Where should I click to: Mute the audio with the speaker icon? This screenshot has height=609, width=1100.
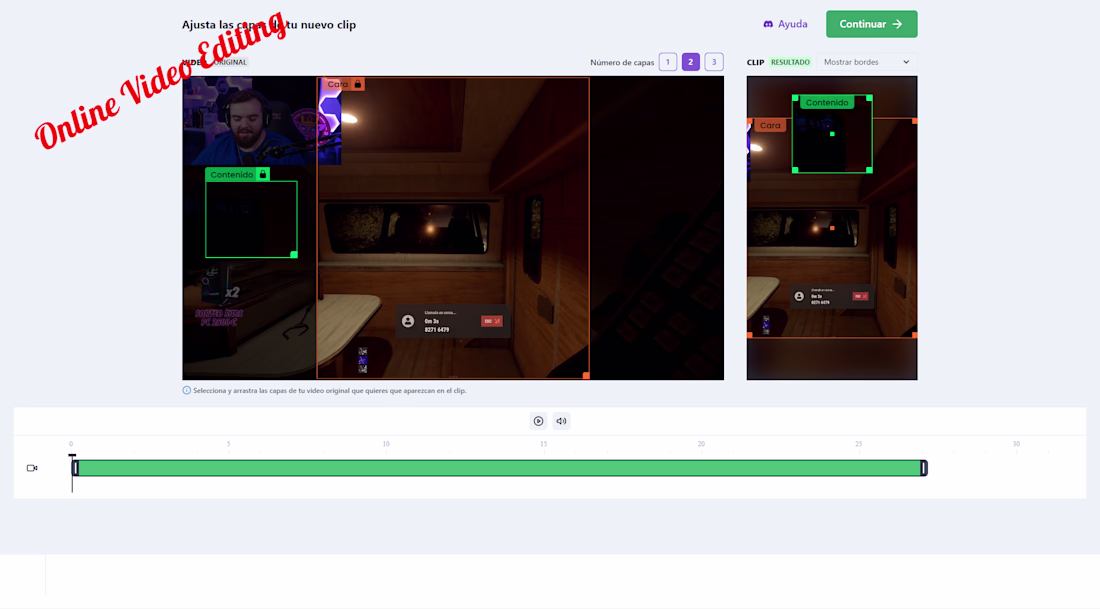coord(561,421)
